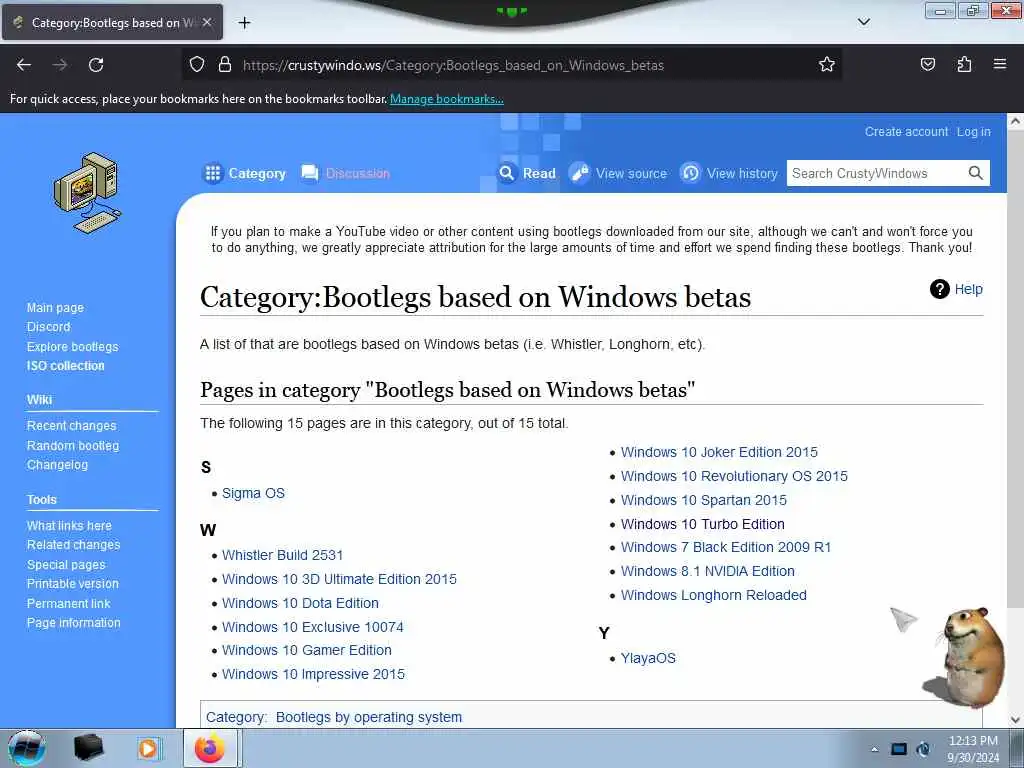Switch to the Category tab
This screenshot has height=768, width=1024.
click(x=244, y=173)
